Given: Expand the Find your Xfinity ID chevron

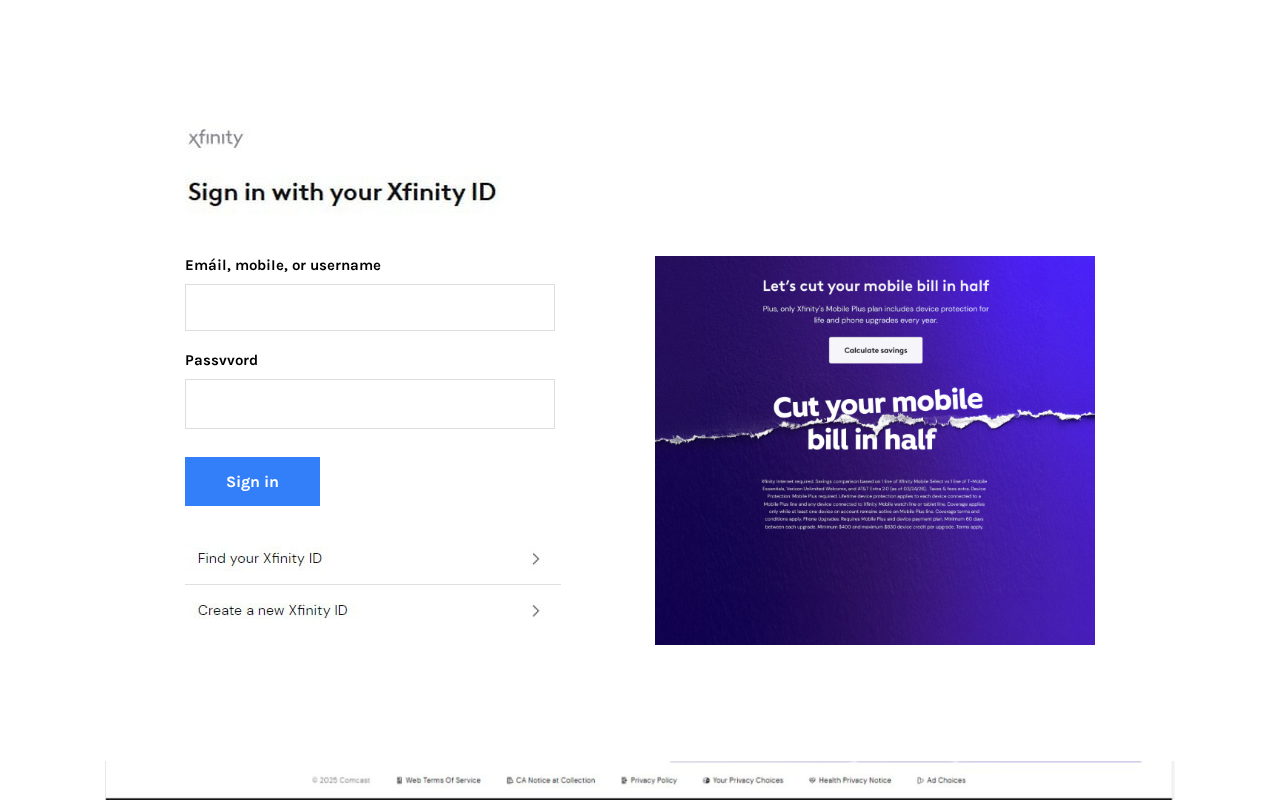Looking at the screenshot, I should click(x=536, y=559).
